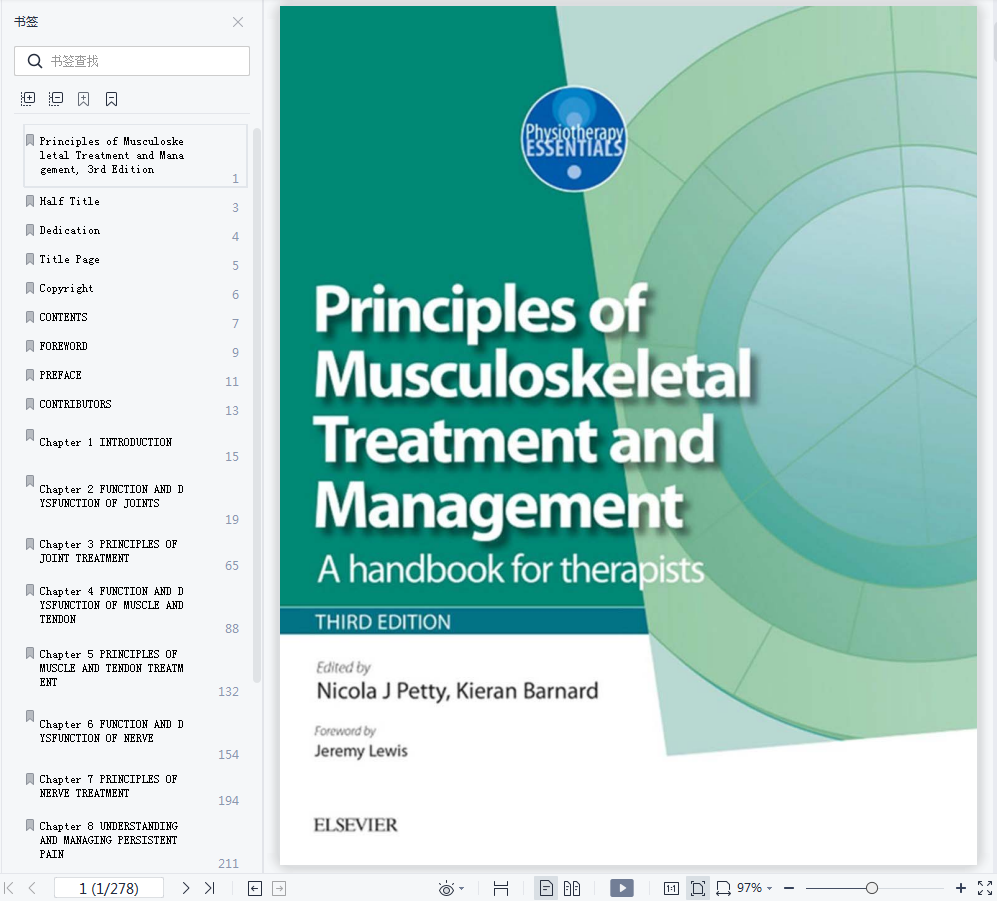The image size is (997, 901).
Task: Open the 97% zoom level dropdown
Action: (755, 888)
